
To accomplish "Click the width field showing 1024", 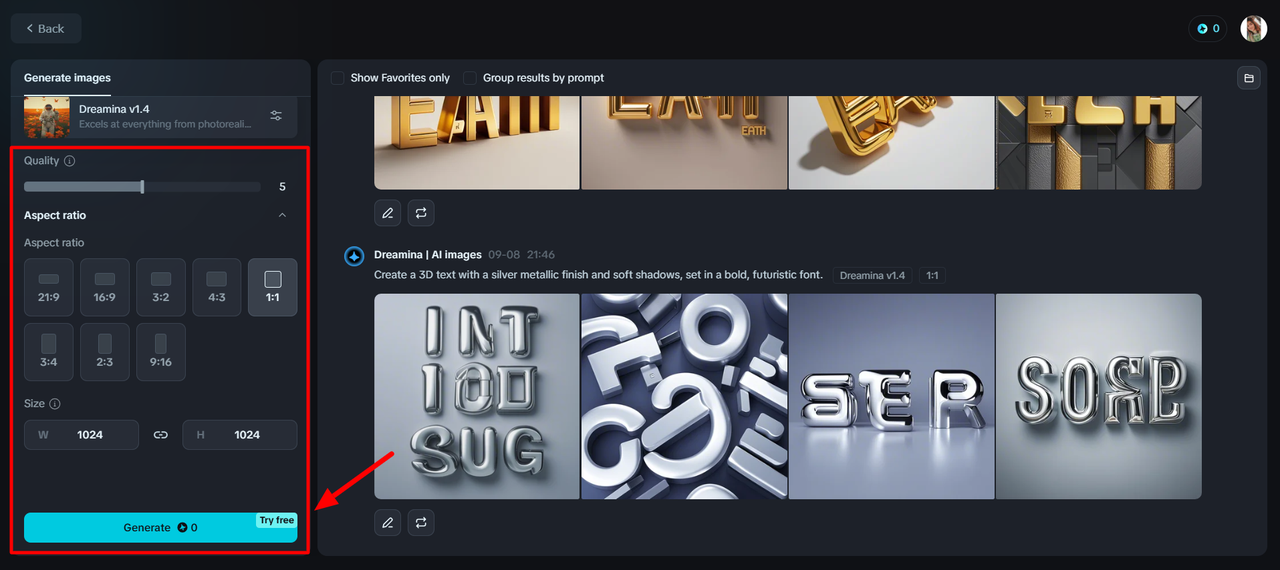I will click(81, 435).
